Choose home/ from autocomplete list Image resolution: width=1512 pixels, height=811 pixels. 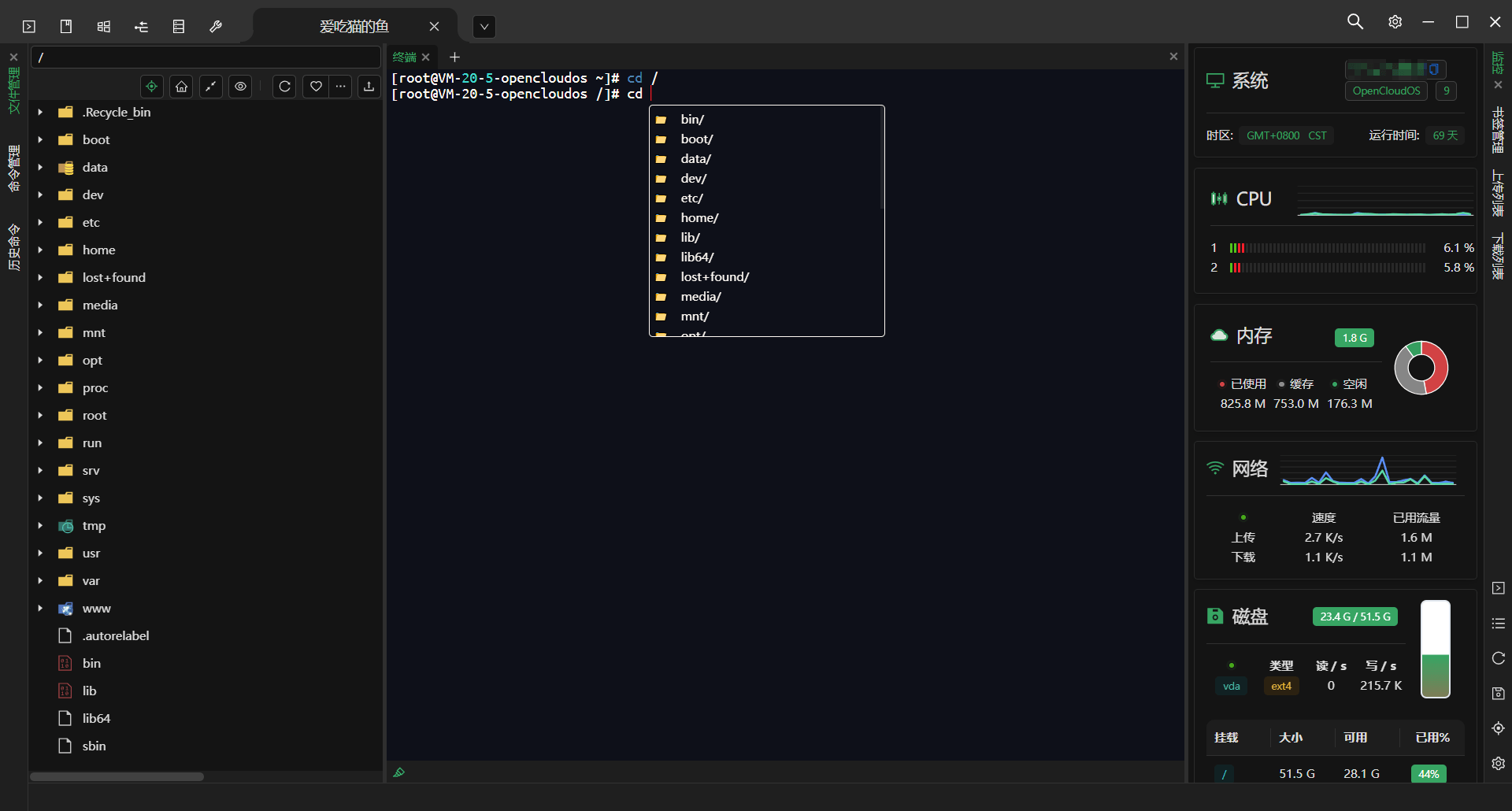[x=699, y=218]
